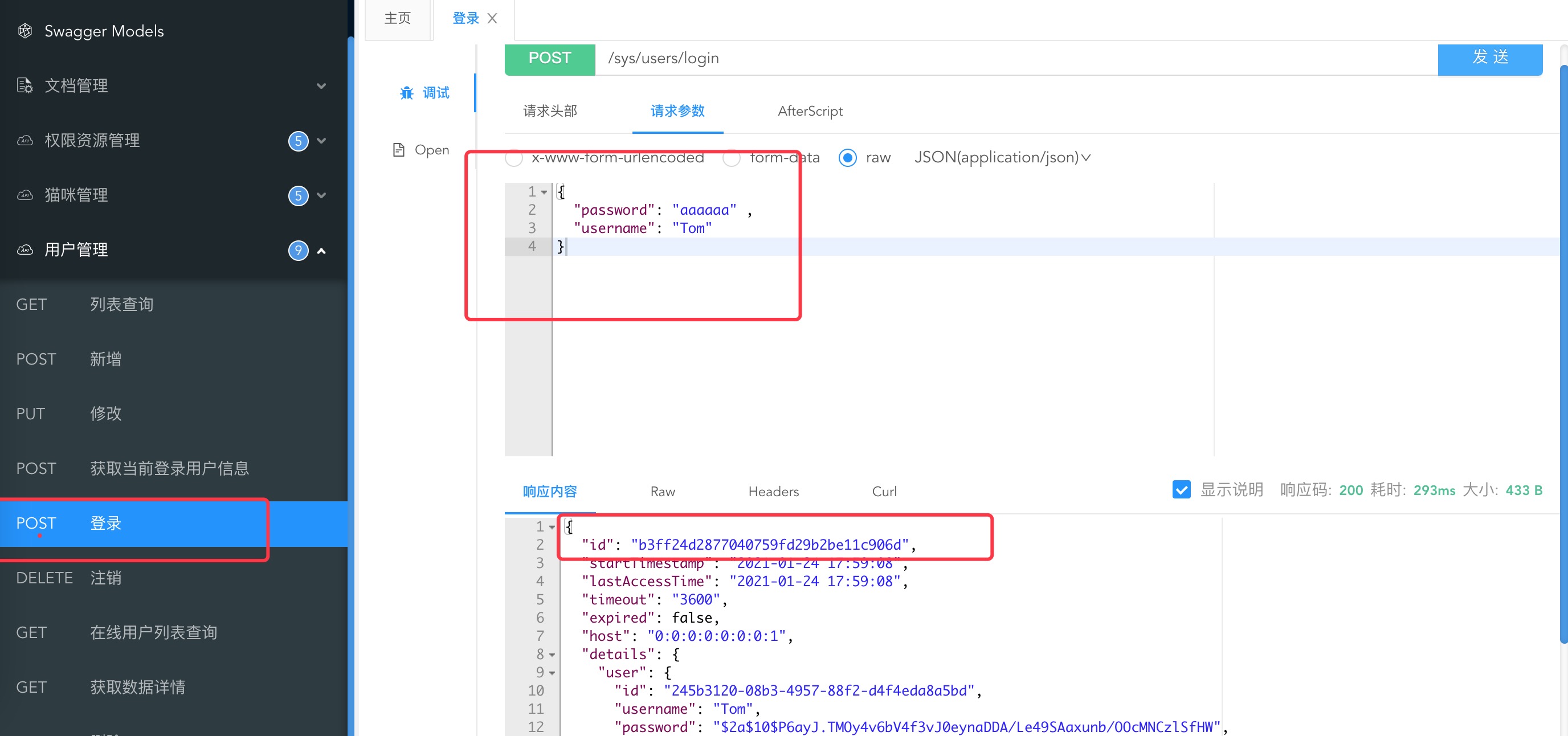
Task: Click the 调试 debug bug icon
Action: (x=407, y=93)
